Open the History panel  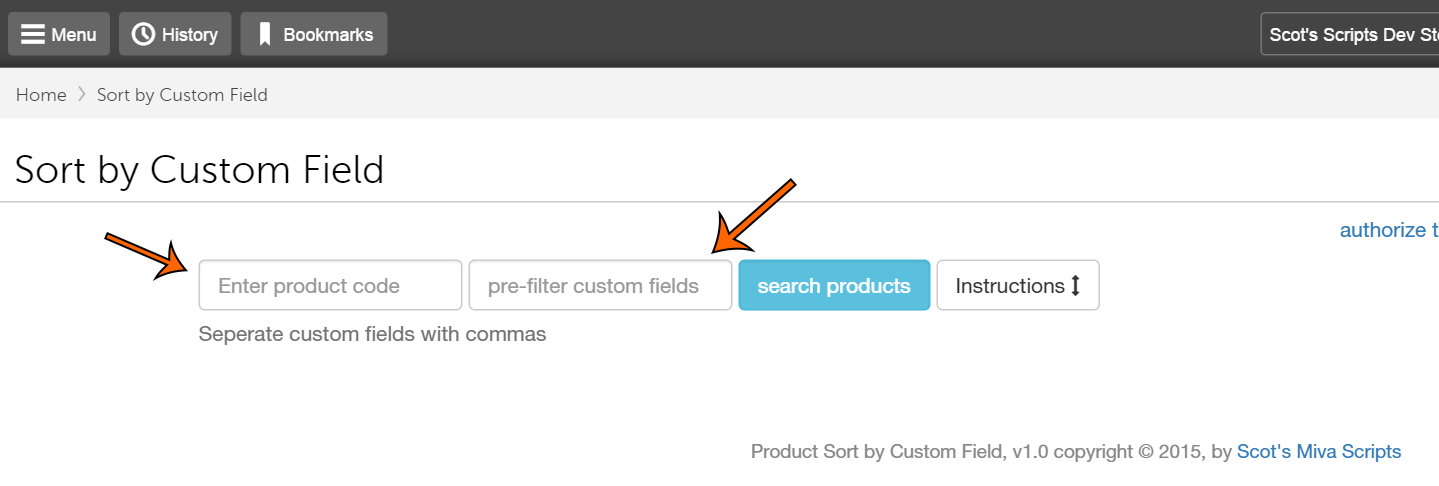coord(189,35)
